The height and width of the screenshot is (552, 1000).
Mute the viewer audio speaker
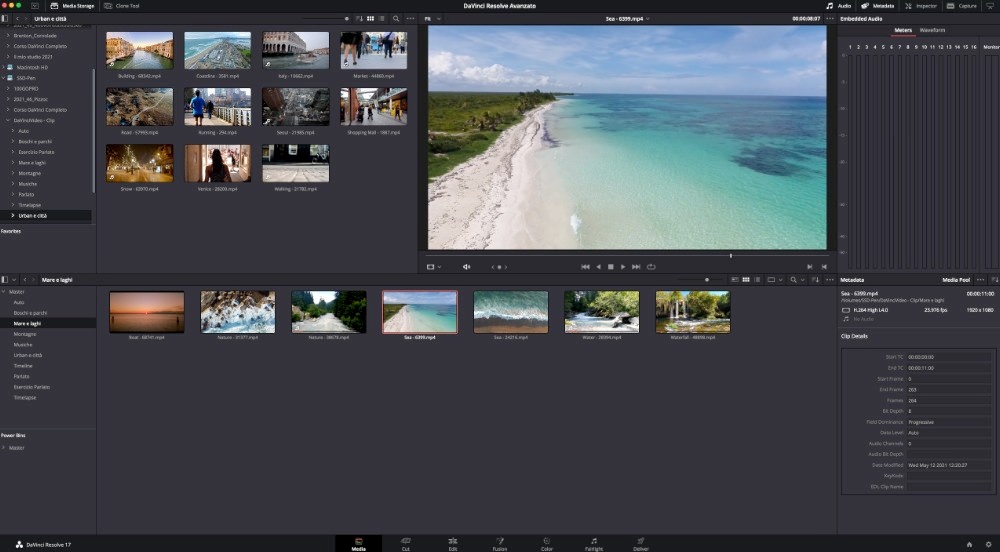click(x=466, y=267)
